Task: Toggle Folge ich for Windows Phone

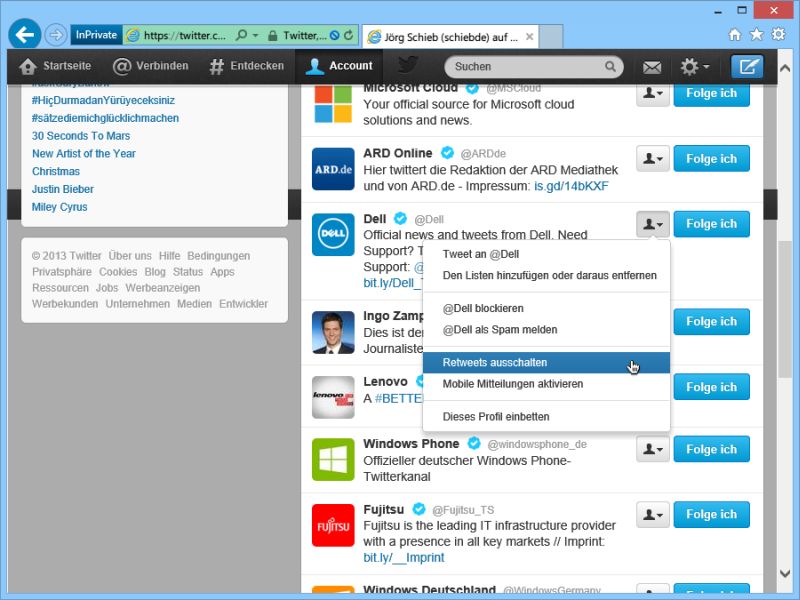Action: pyautogui.click(x=711, y=449)
